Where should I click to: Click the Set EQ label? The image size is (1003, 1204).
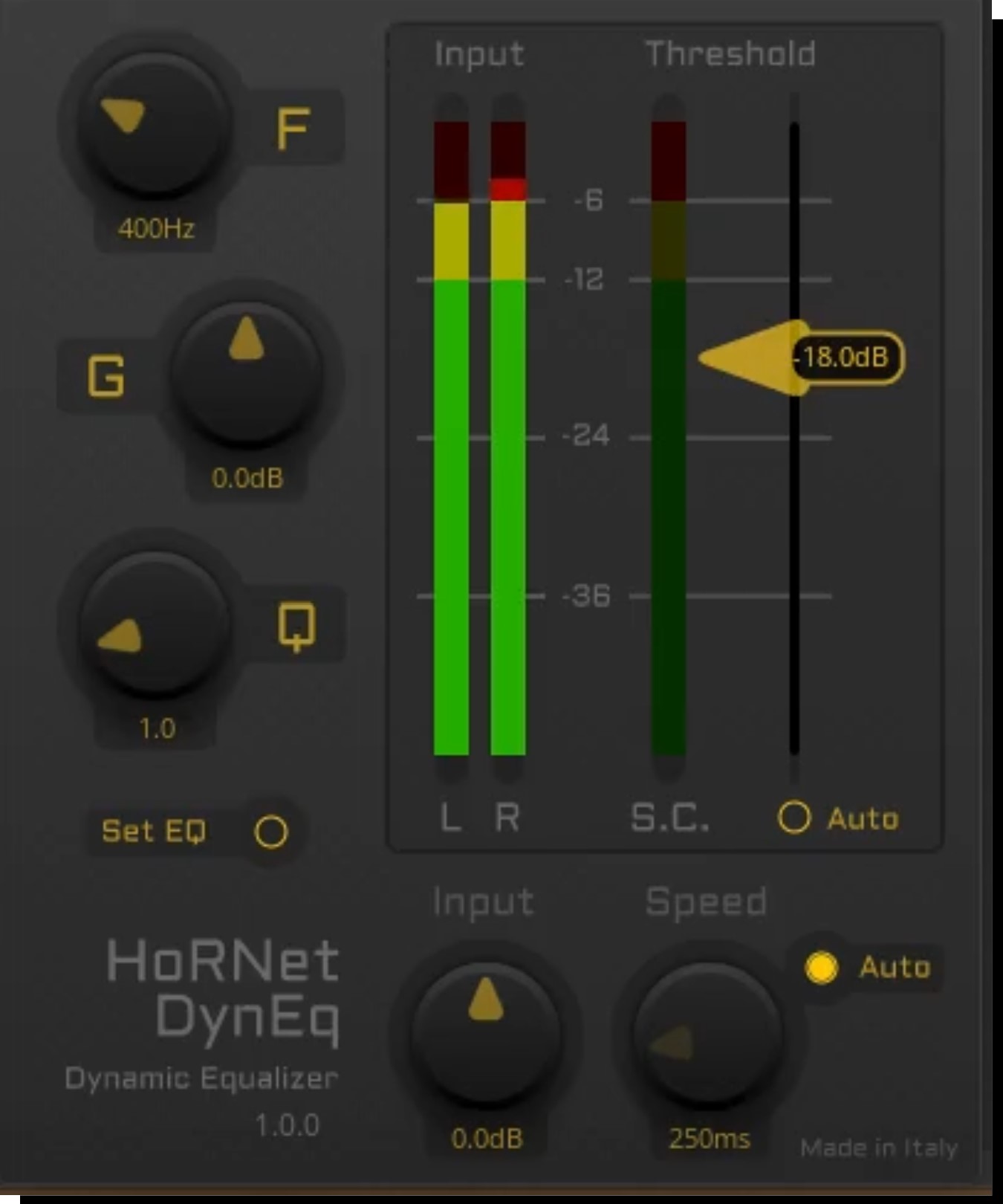[154, 831]
